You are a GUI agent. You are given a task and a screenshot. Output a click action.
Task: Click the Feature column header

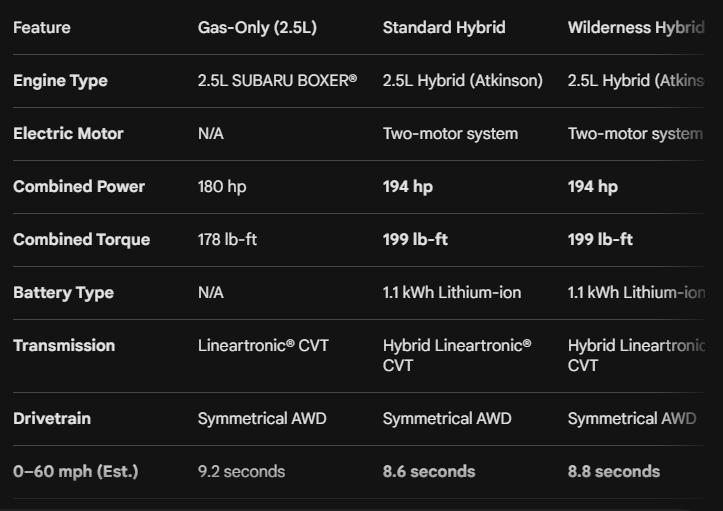pyautogui.click(x=41, y=28)
